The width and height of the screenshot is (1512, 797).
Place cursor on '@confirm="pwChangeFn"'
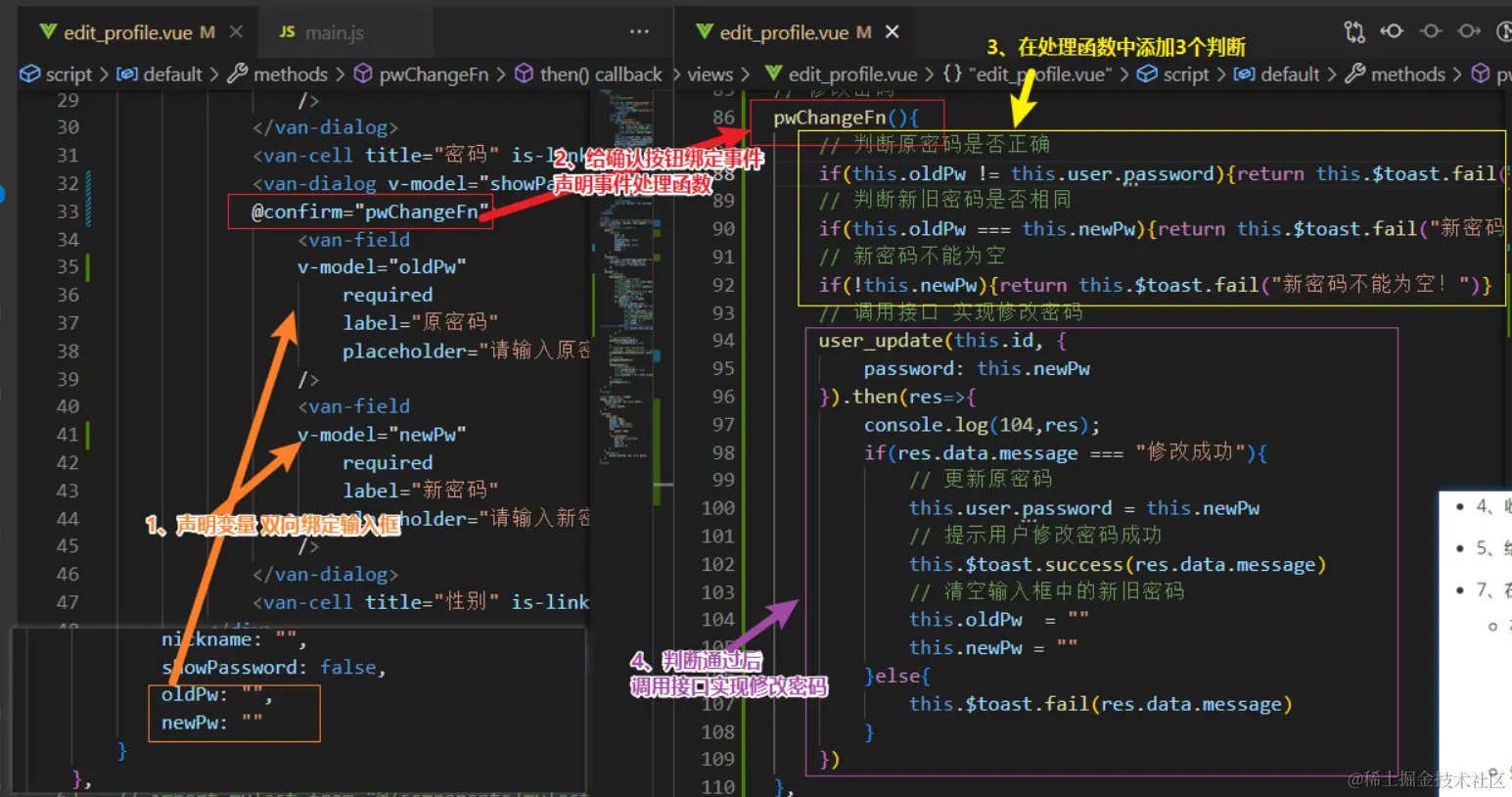click(x=370, y=211)
